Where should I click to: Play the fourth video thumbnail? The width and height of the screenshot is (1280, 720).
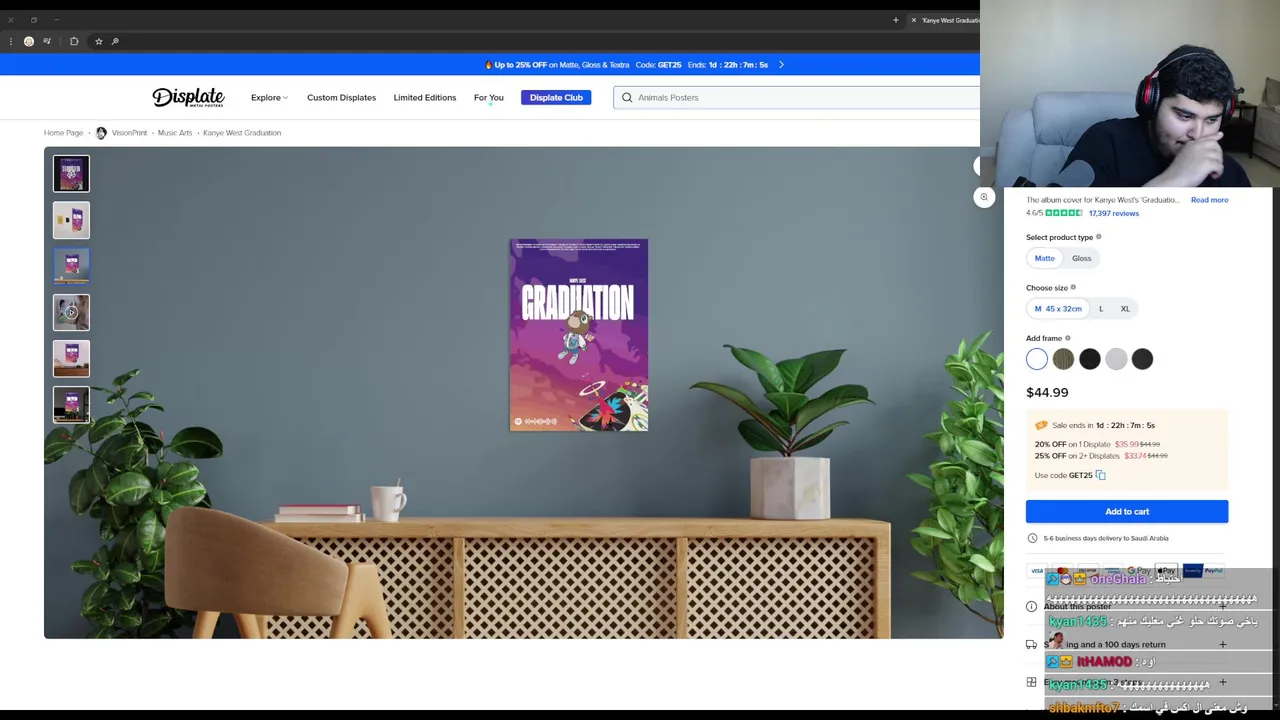[71, 312]
